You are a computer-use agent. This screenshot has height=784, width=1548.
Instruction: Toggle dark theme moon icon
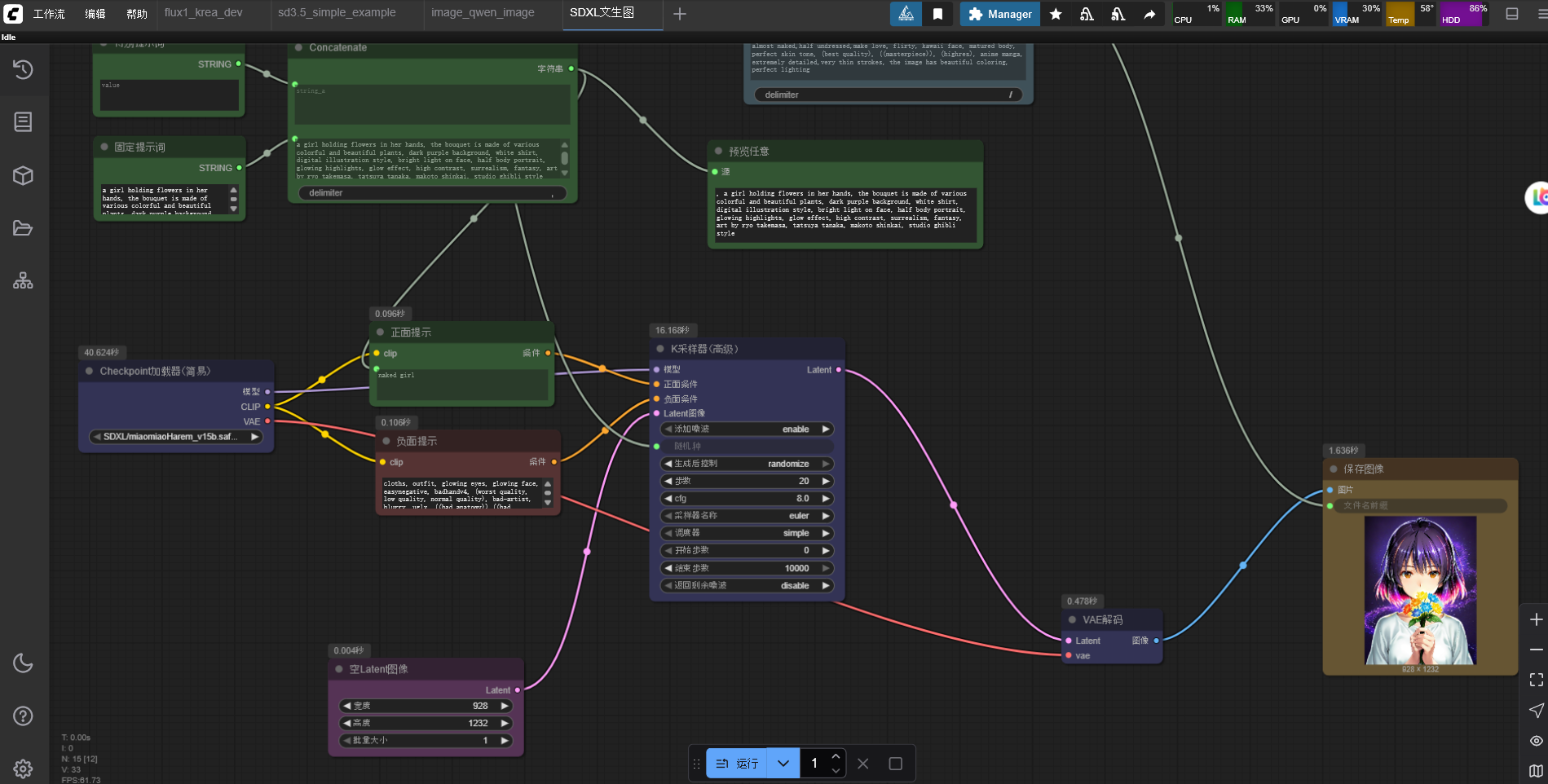(x=23, y=663)
